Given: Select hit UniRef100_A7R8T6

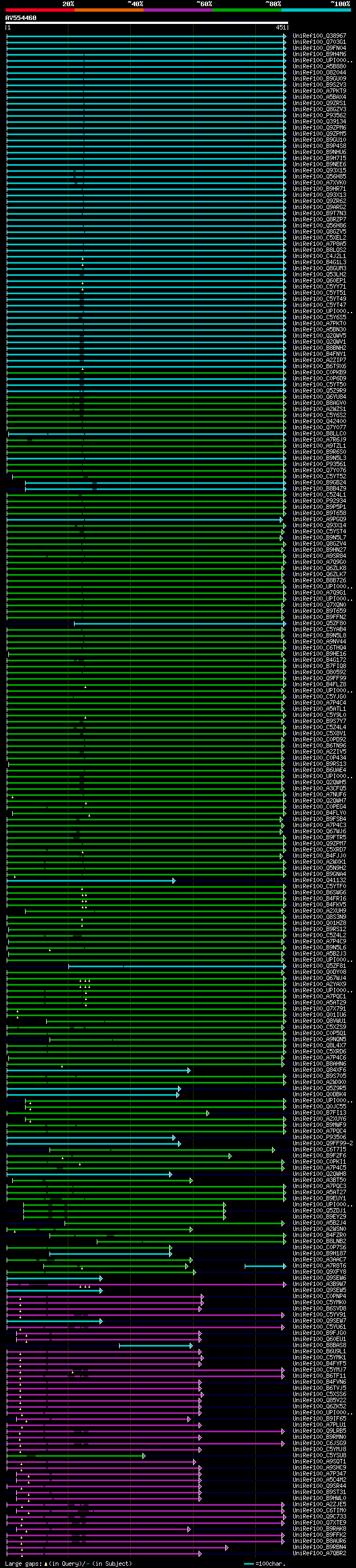Looking at the screenshot, I should 319,1266.
